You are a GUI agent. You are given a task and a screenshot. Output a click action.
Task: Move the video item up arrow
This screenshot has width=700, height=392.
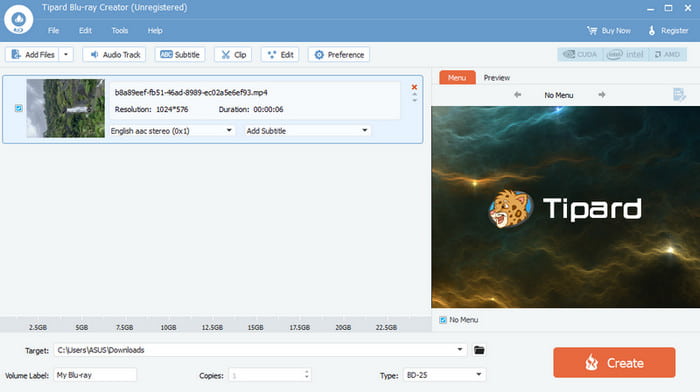(414, 95)
